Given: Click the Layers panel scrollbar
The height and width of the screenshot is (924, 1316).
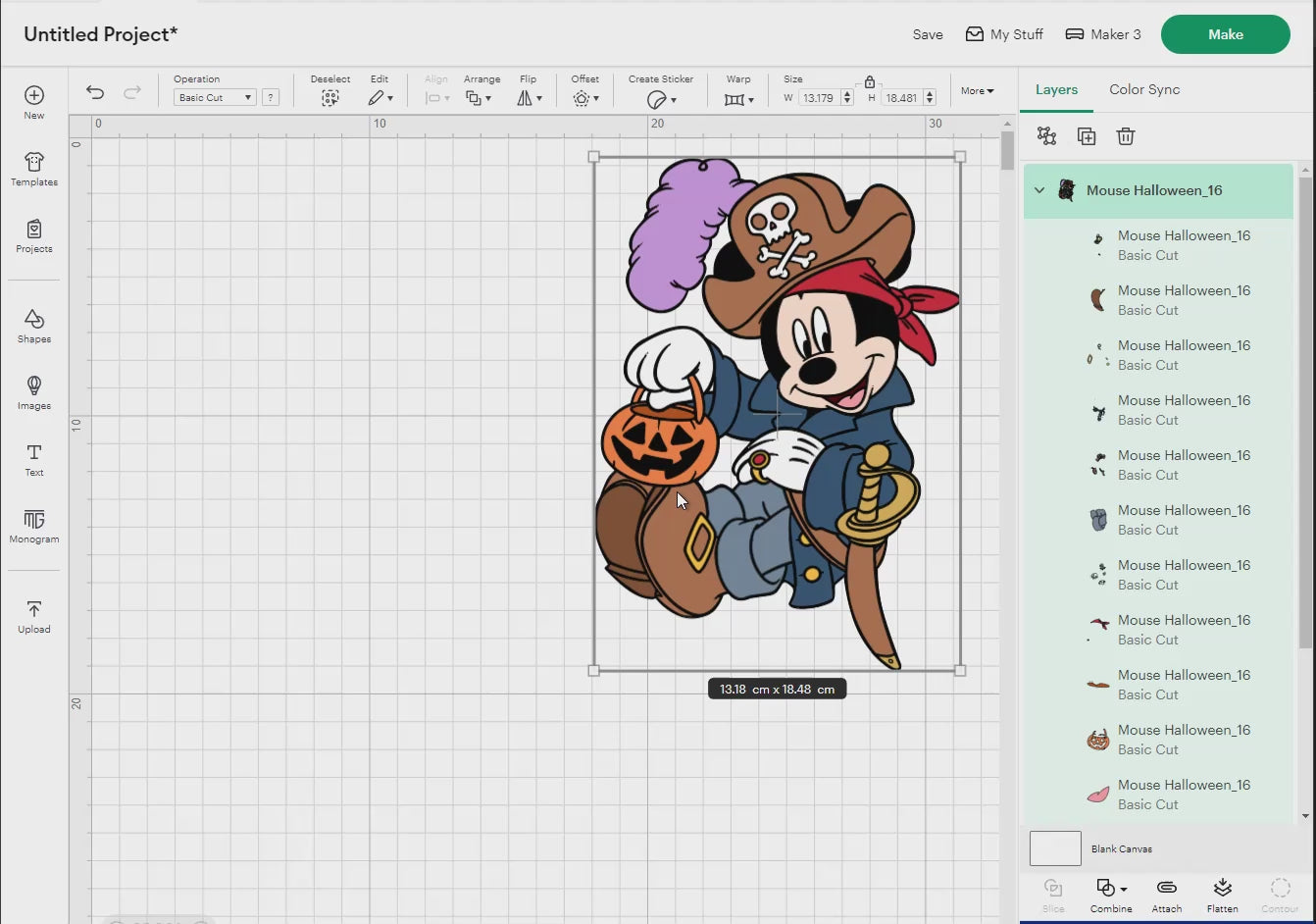Looking at the screenshot, I should click(x=1305, y=412).
